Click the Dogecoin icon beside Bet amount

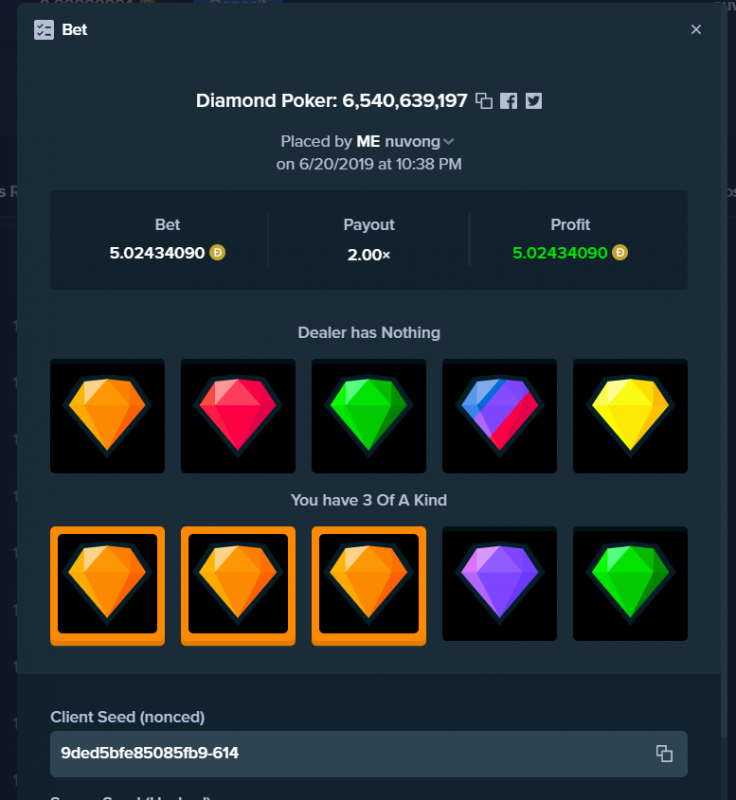[217, 253]
